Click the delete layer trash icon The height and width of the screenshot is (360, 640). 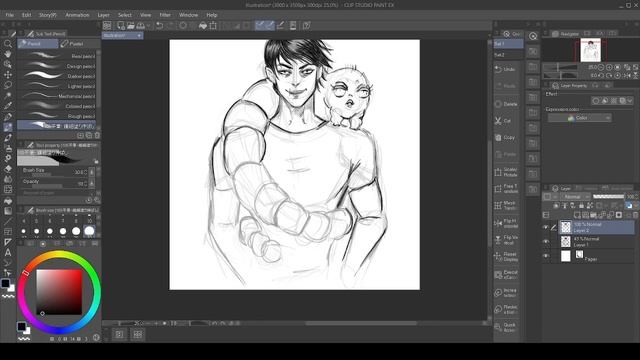(x=636, y=215)
